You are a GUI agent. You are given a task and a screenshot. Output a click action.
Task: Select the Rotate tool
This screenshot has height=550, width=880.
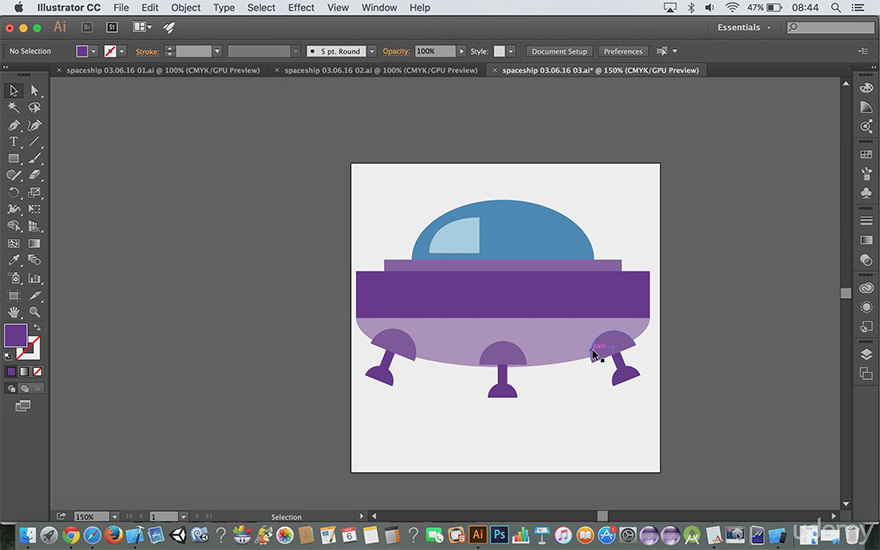(x=13, y=192)
